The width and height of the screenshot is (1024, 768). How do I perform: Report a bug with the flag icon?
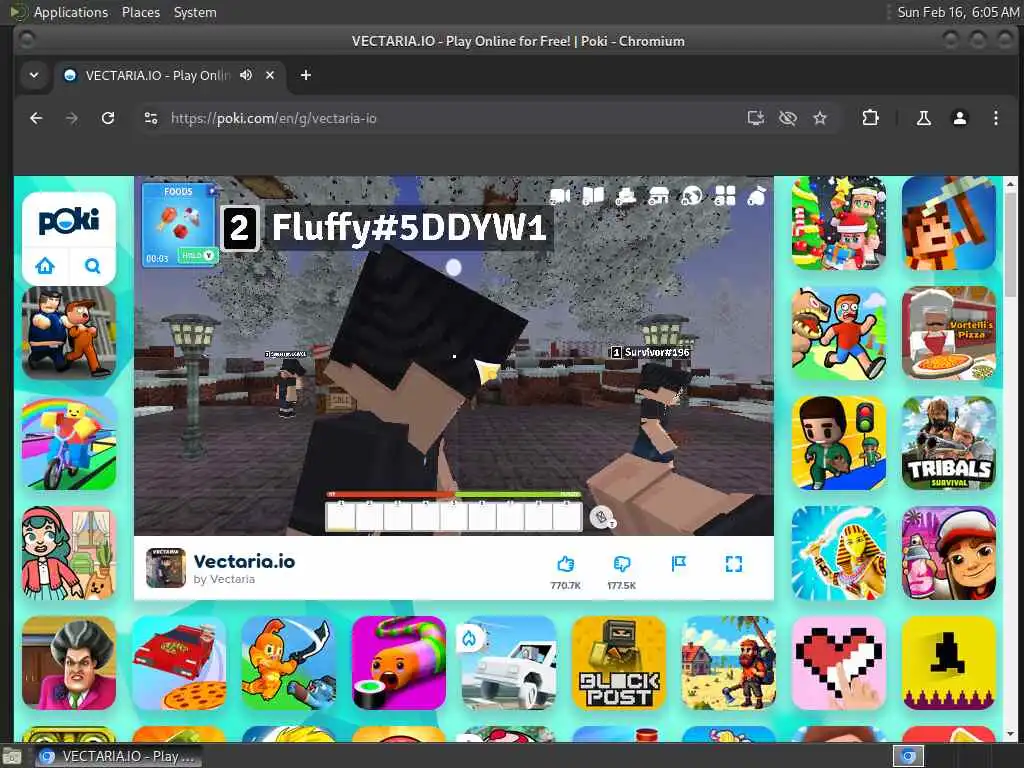click(x=679, y=564)
